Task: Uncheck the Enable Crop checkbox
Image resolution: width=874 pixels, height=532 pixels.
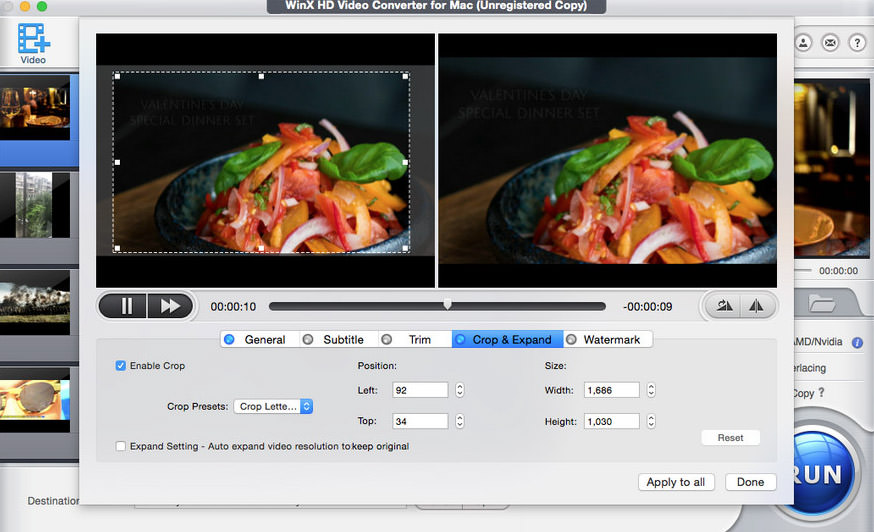Action: pos(120,366)
